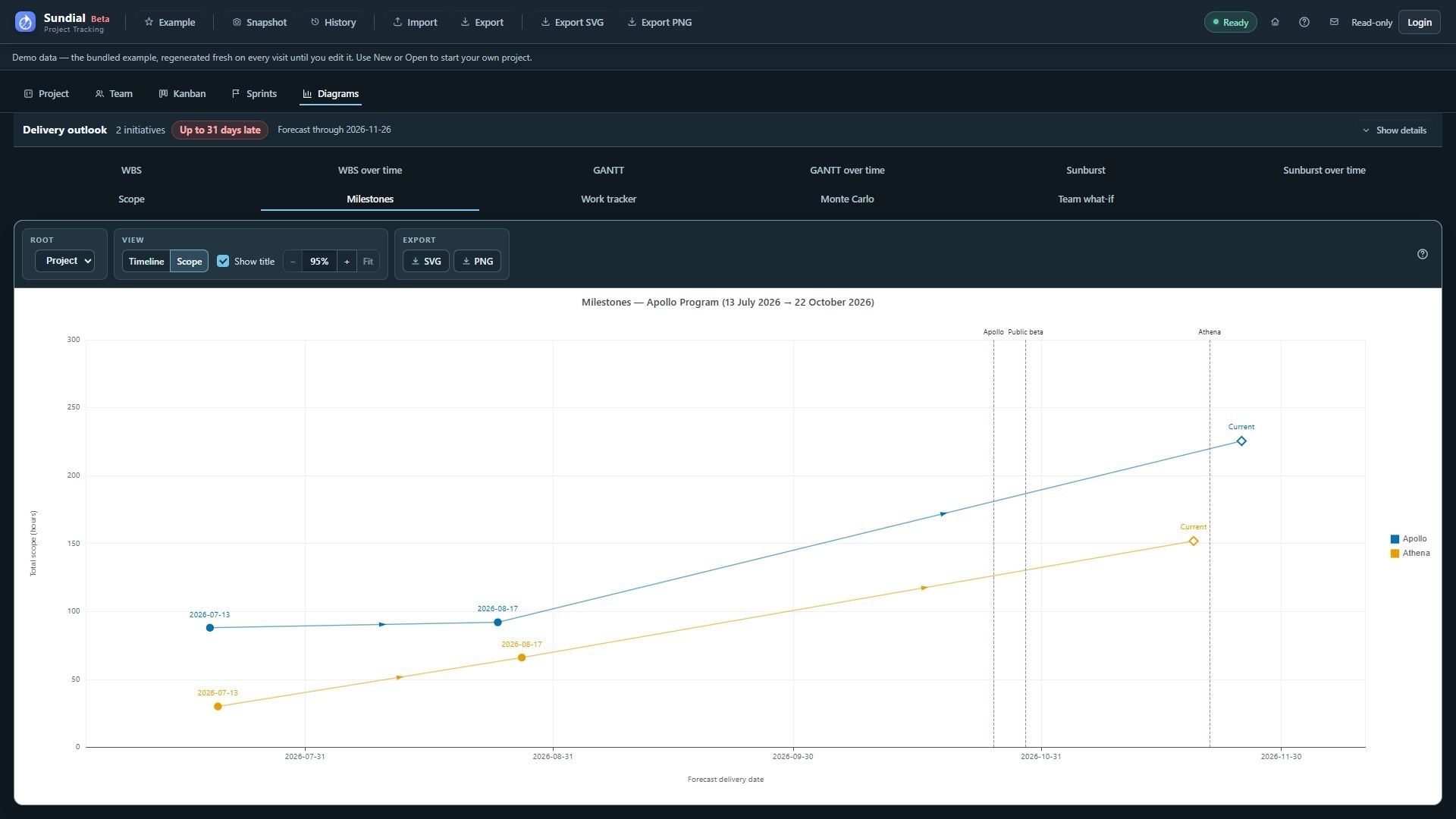Download chart as PNG in Export panel
Screen dimensions: 1456x819
478,261
